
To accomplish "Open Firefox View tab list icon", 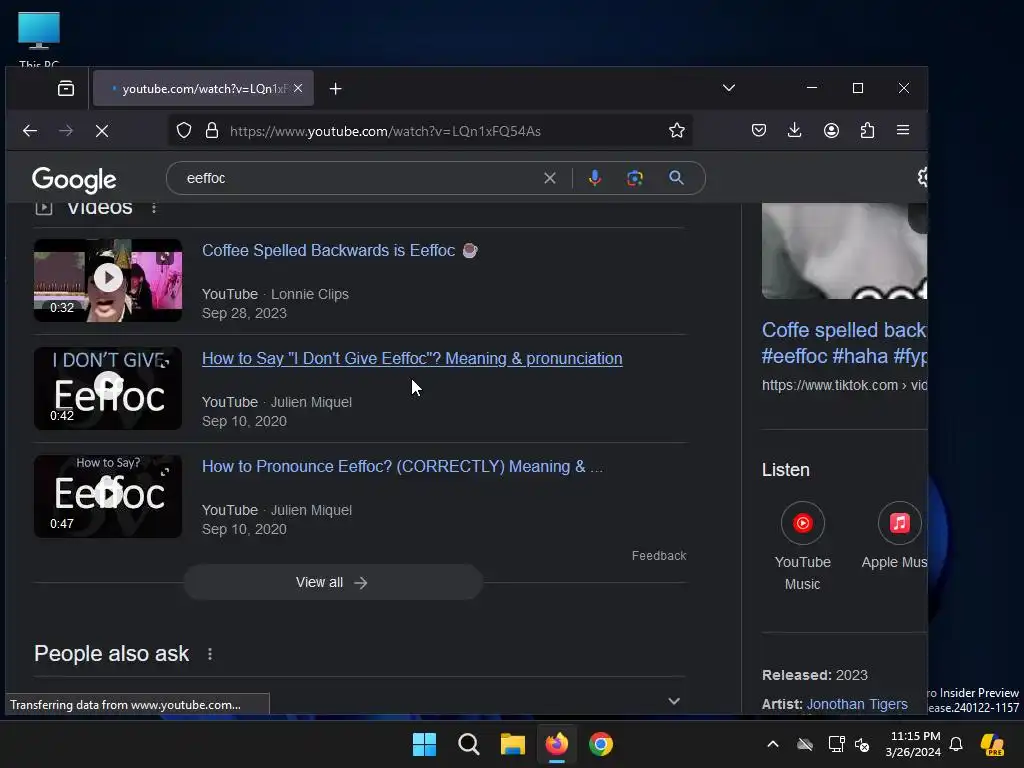I will [66, 88].
